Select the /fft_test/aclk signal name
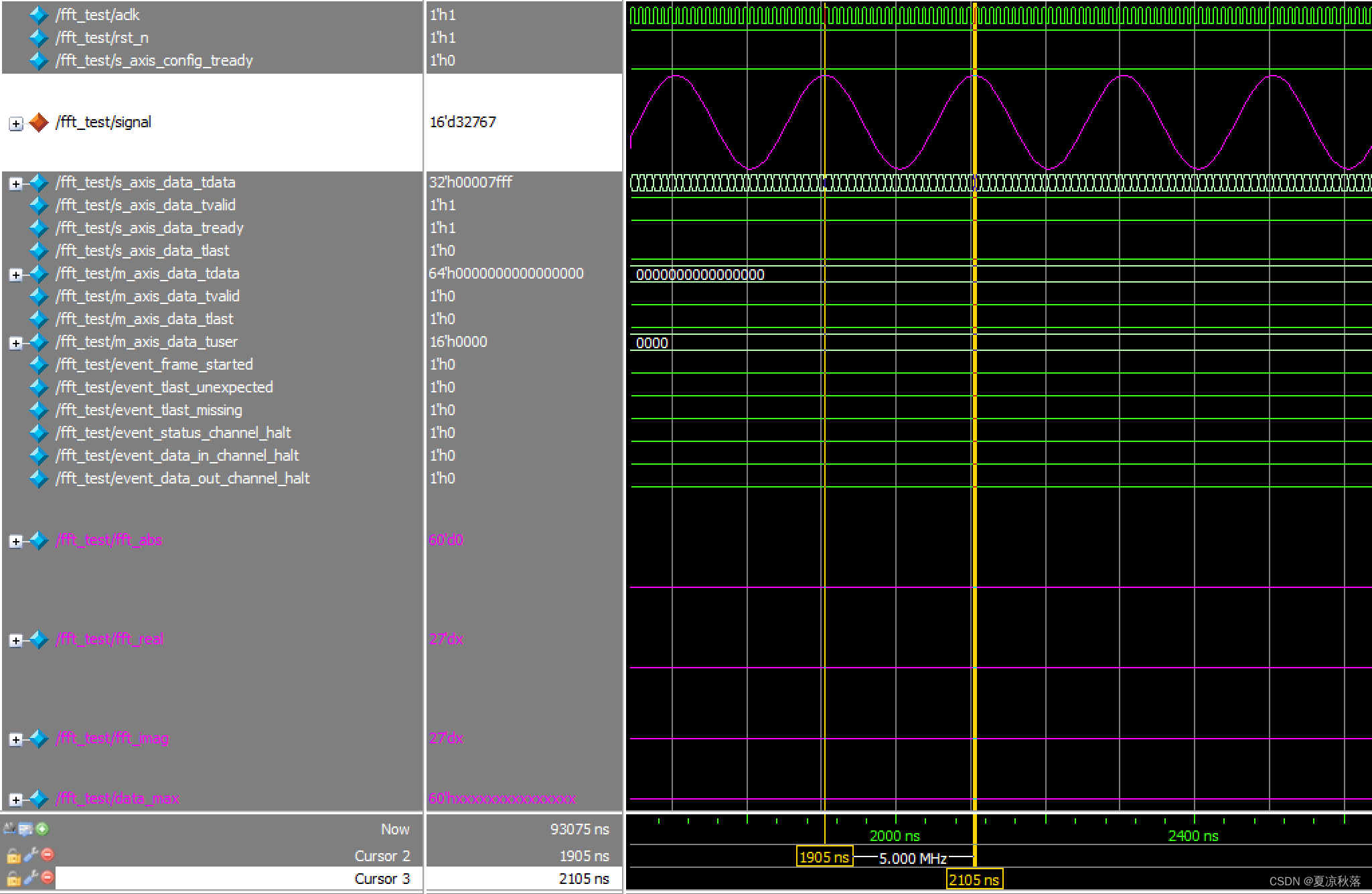This screenshot has width=1372, height=894. pyautogui.click(x=98, y=15)
